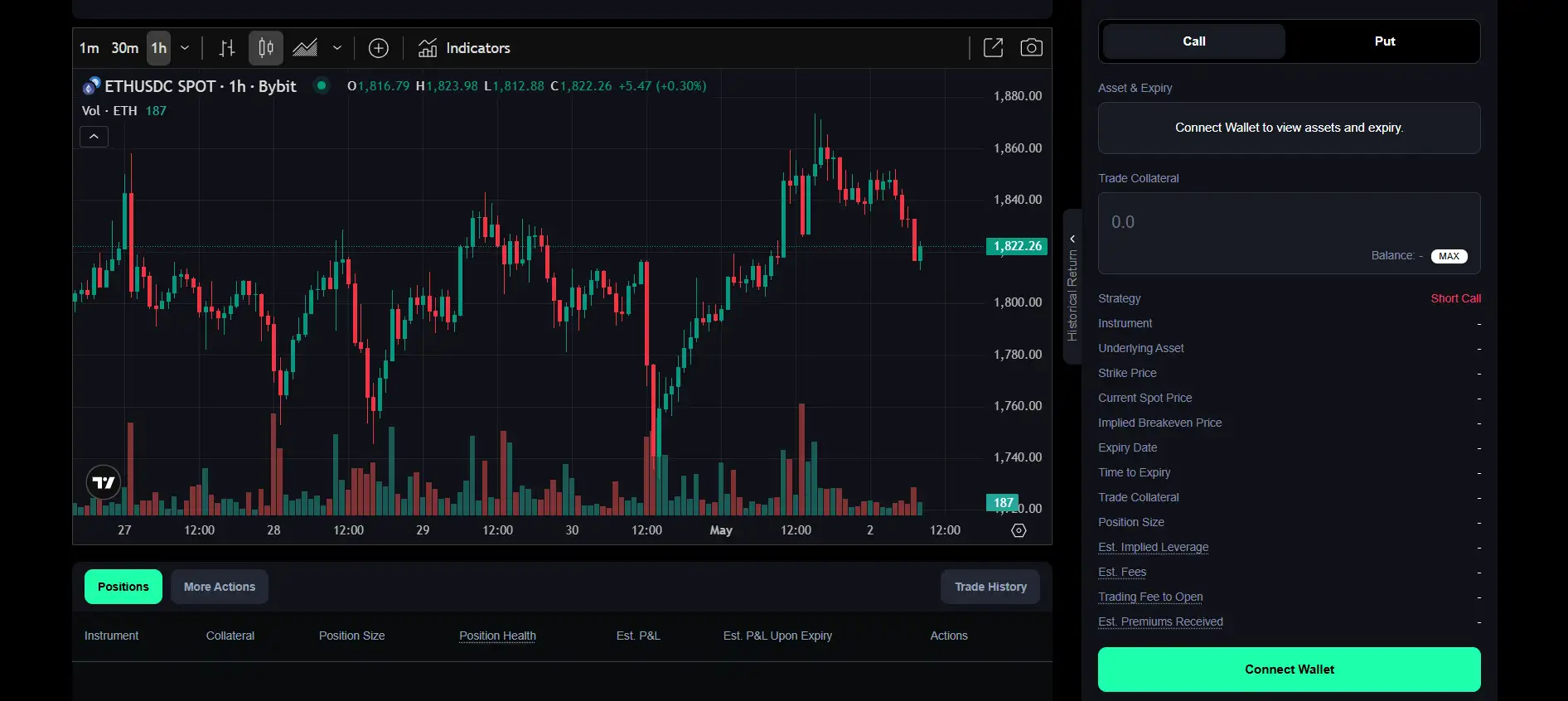The width and height of the screenshot is (1568, 701).
Task: Select the Area chart style icon
Action: click(305, 48)
